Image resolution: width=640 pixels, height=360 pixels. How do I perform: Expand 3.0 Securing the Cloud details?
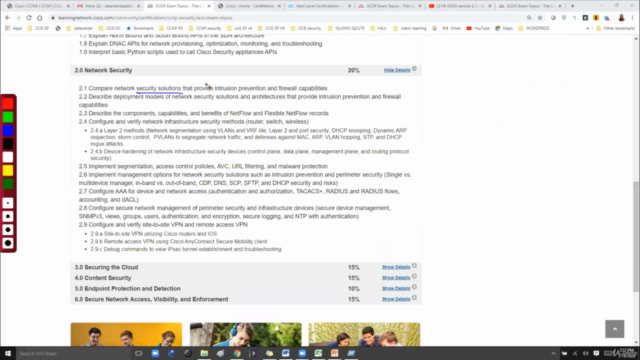tap(396, 267)
